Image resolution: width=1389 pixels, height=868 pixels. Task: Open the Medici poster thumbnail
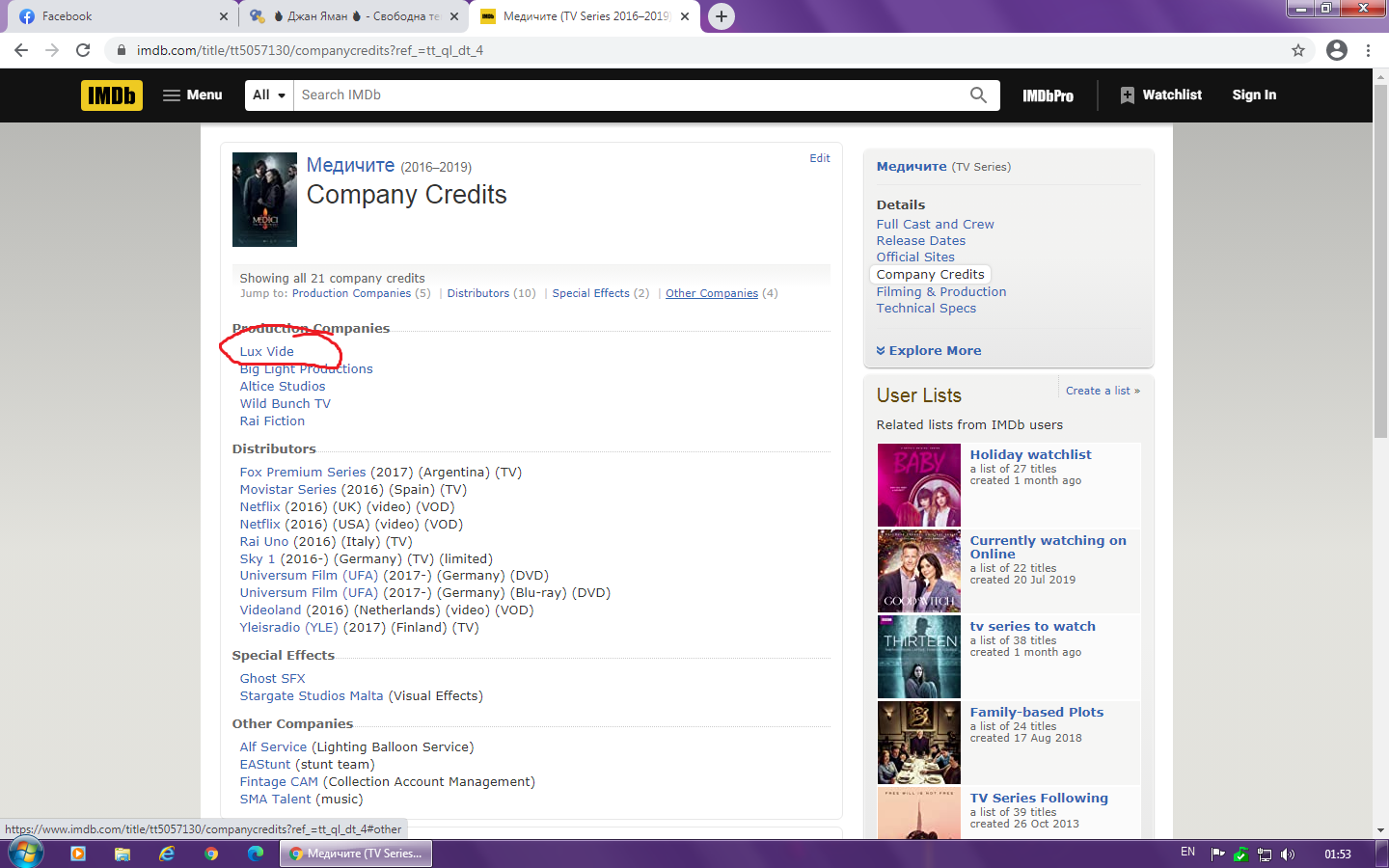(x=264, y=200)
